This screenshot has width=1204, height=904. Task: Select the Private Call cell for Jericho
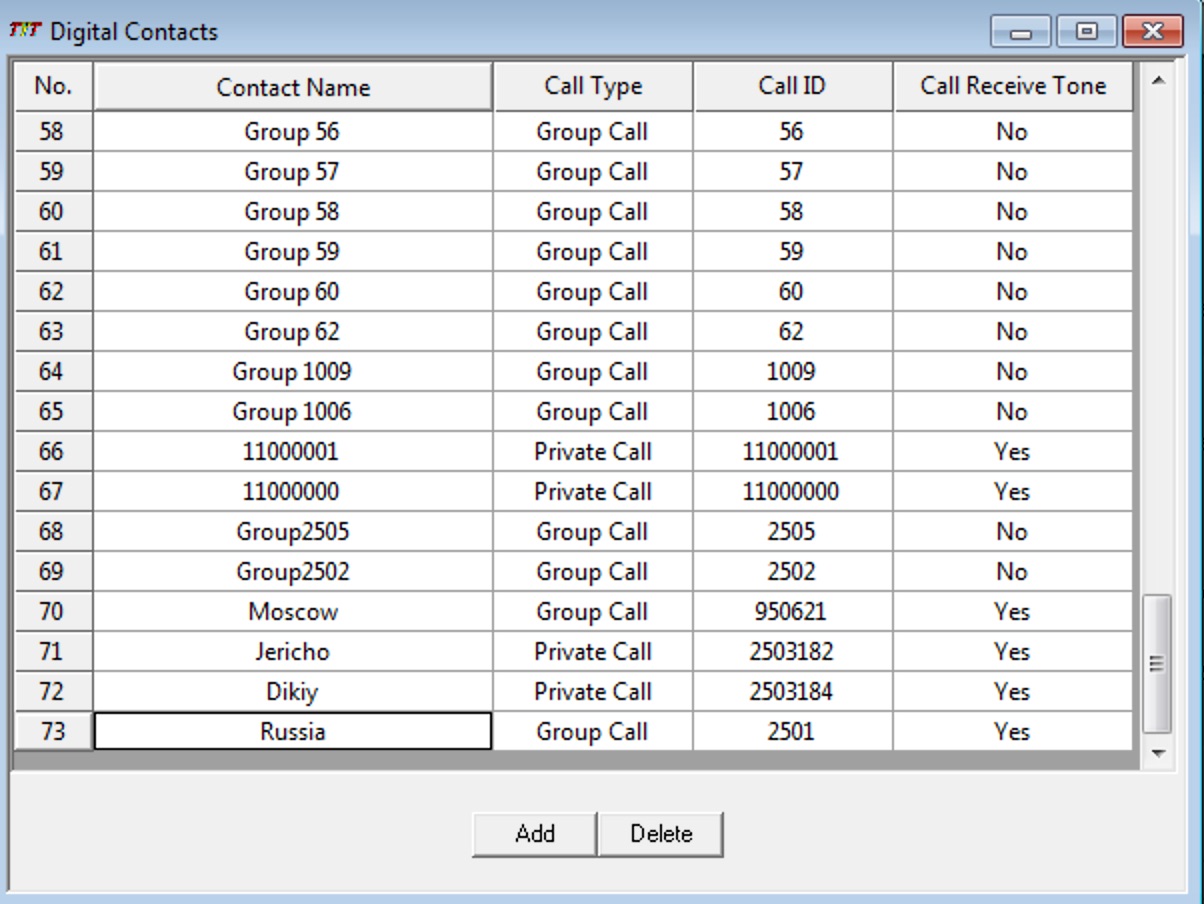point(593,651)
